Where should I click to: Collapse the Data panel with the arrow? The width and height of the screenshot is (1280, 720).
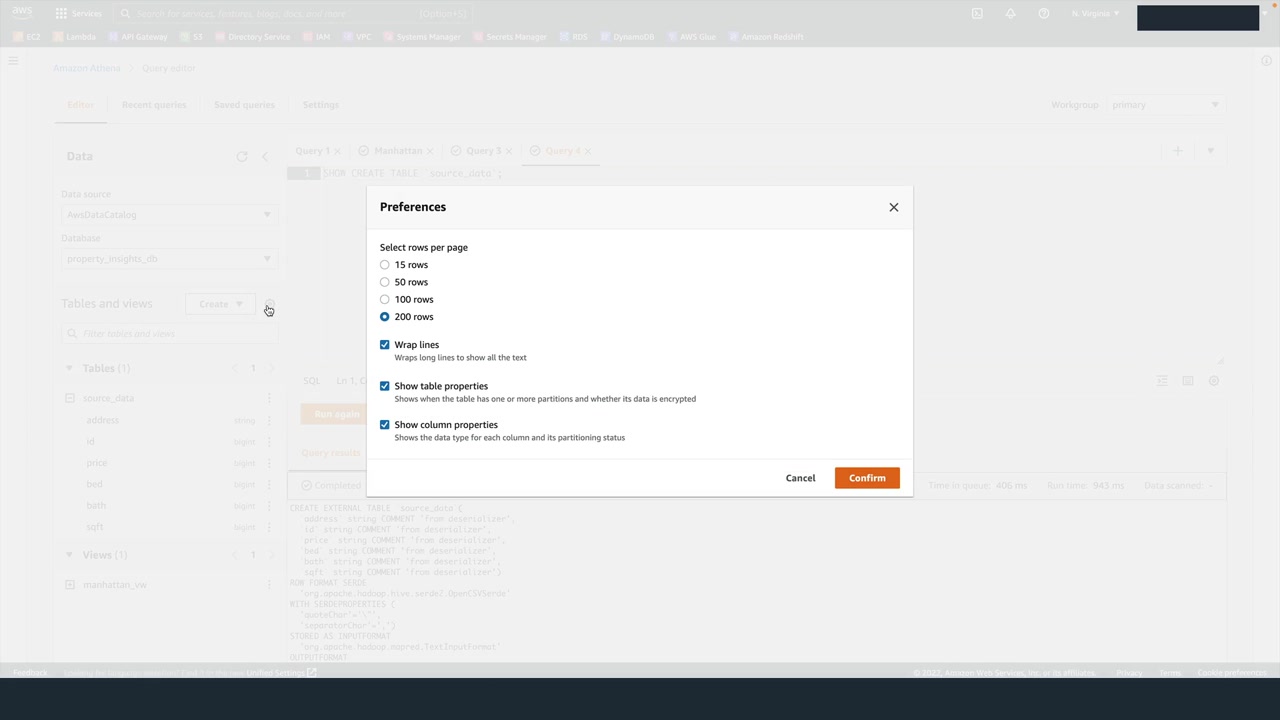pyautogui.click(x=265, y=157)
